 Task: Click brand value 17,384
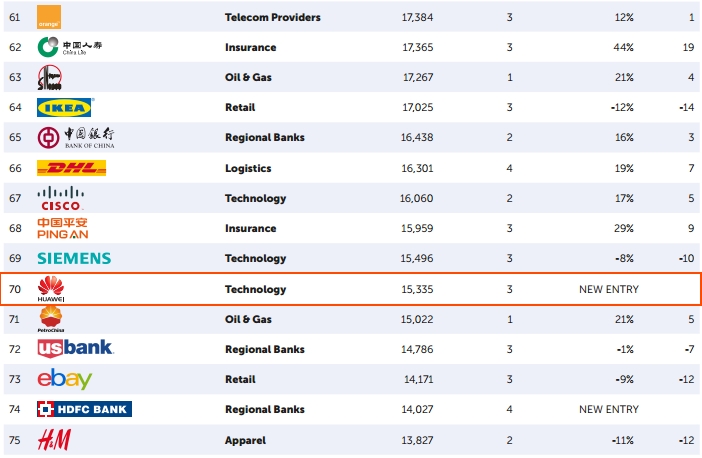click(417, 17)
